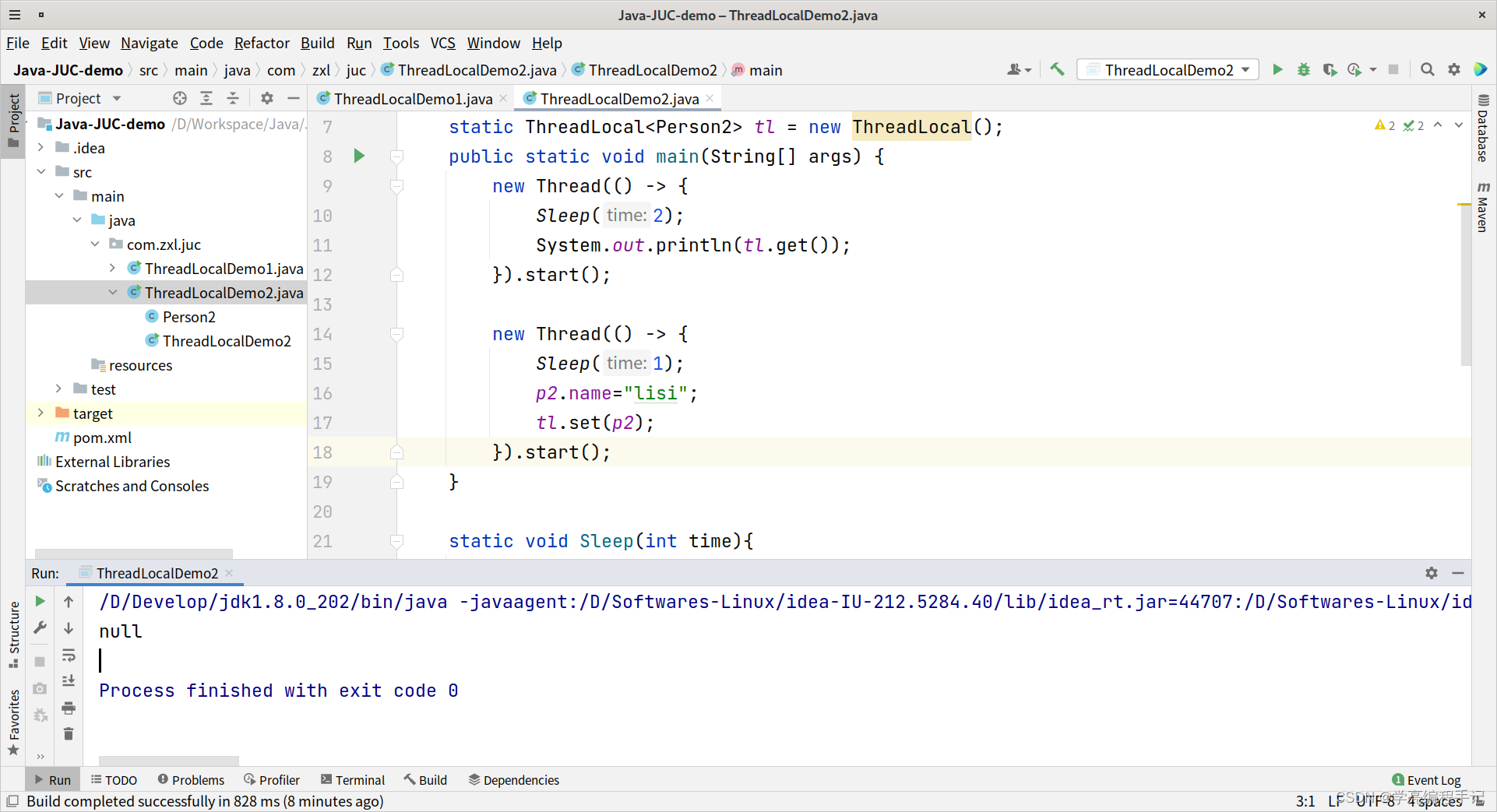
Task: Collapse all in Project panel
Action: click(x=233, y=98)
